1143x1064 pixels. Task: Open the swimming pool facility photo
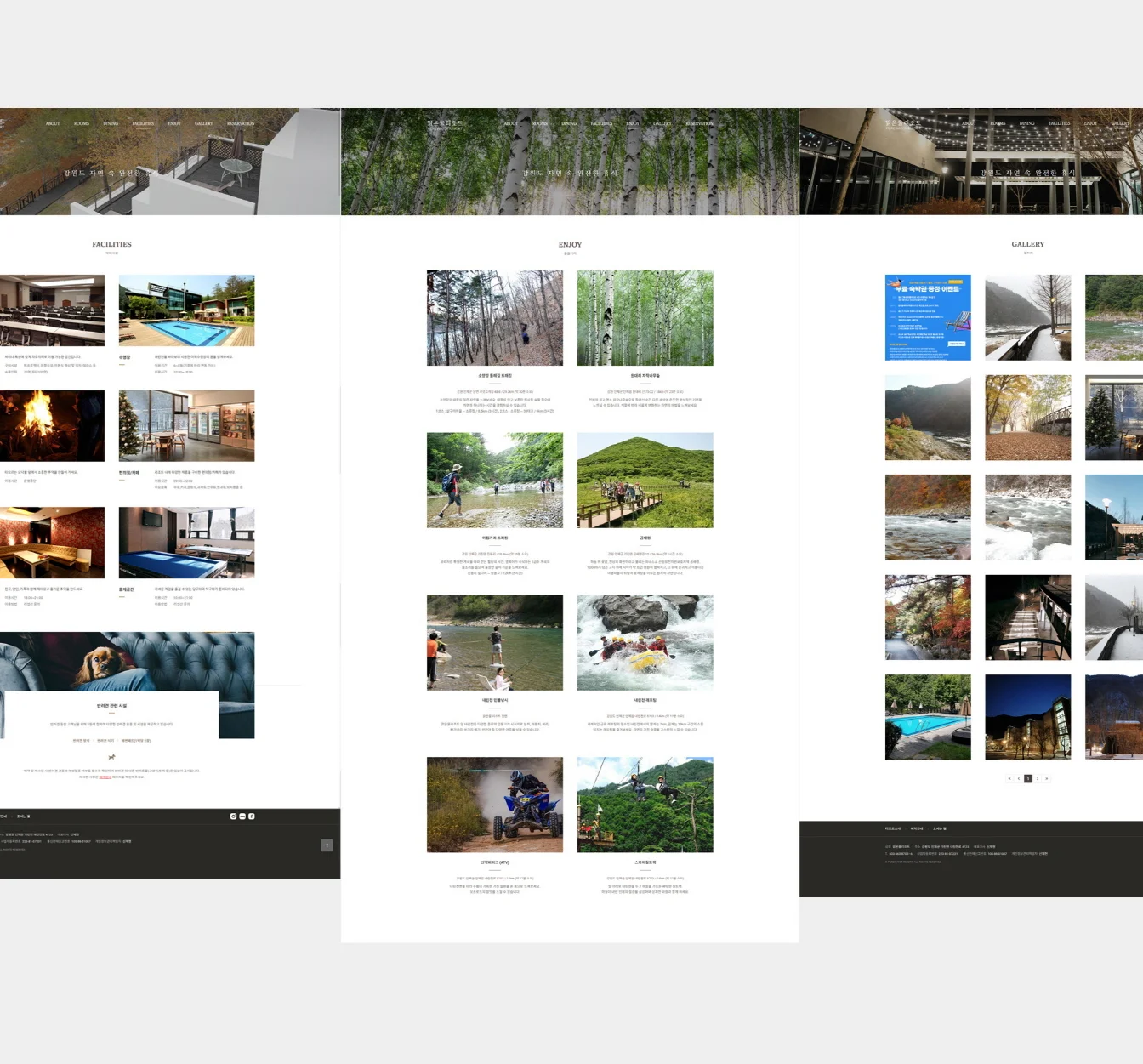pyautogui.click(x=186, y=310)
